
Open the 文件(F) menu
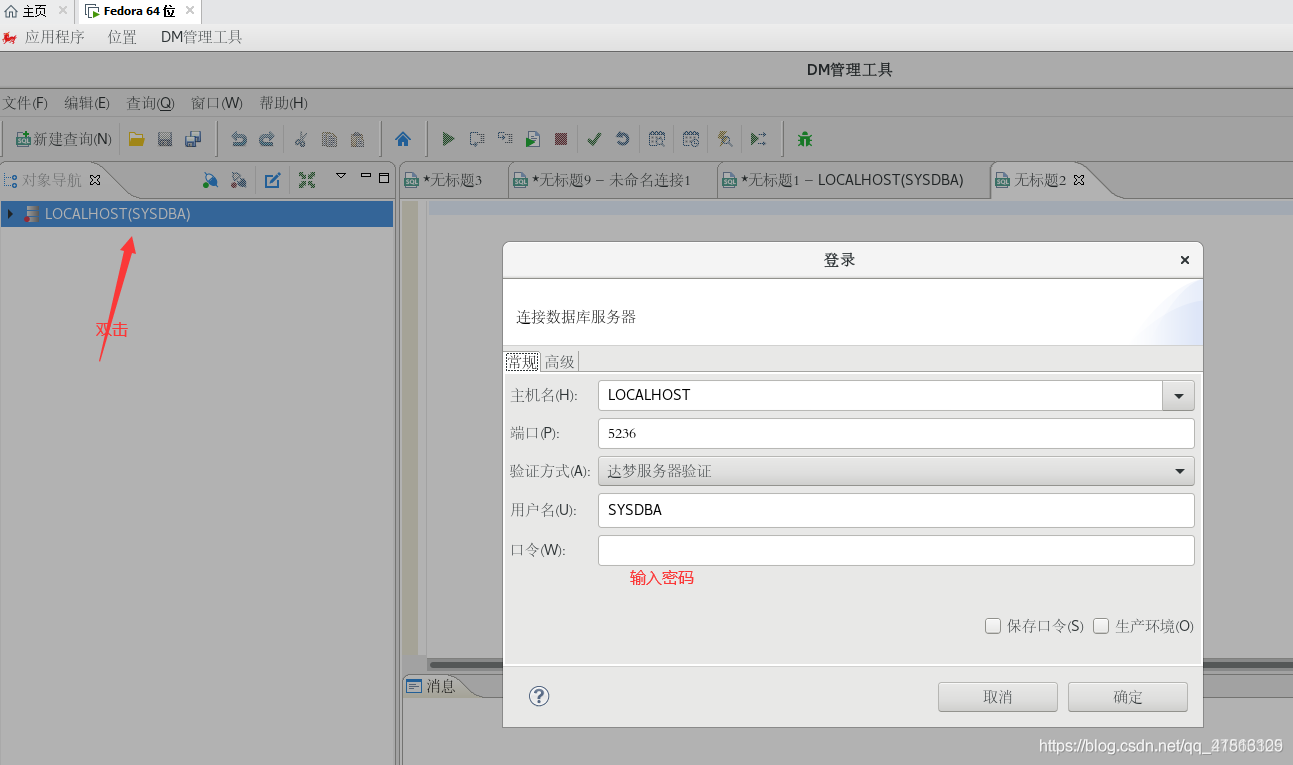click(x=25, y=103)
